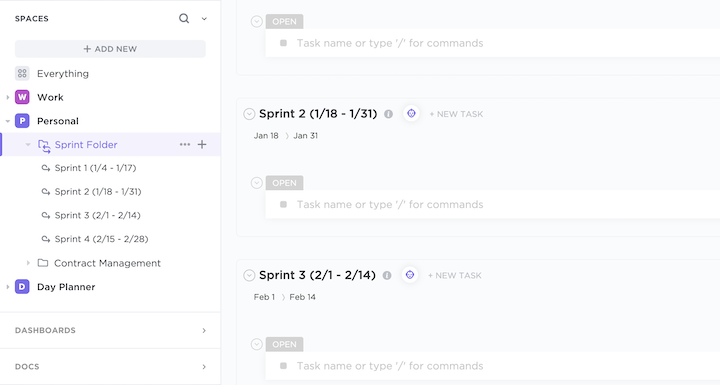Select the Day Planner space with D badge
The height and width of the screenshot is (385, 720).
coord(66,287)
